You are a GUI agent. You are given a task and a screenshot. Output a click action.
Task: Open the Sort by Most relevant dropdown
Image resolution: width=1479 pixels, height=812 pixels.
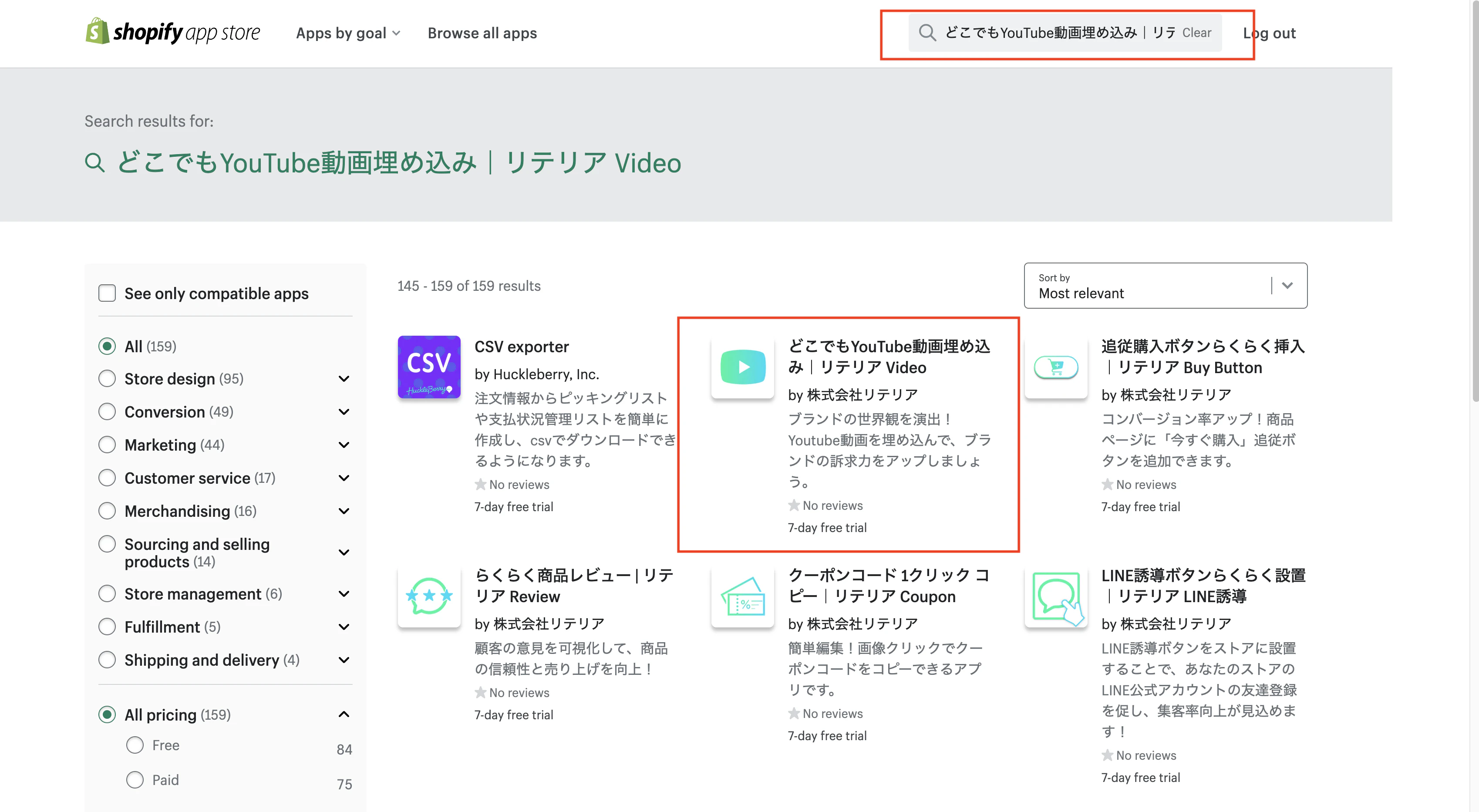click(x=1165, y=286)
